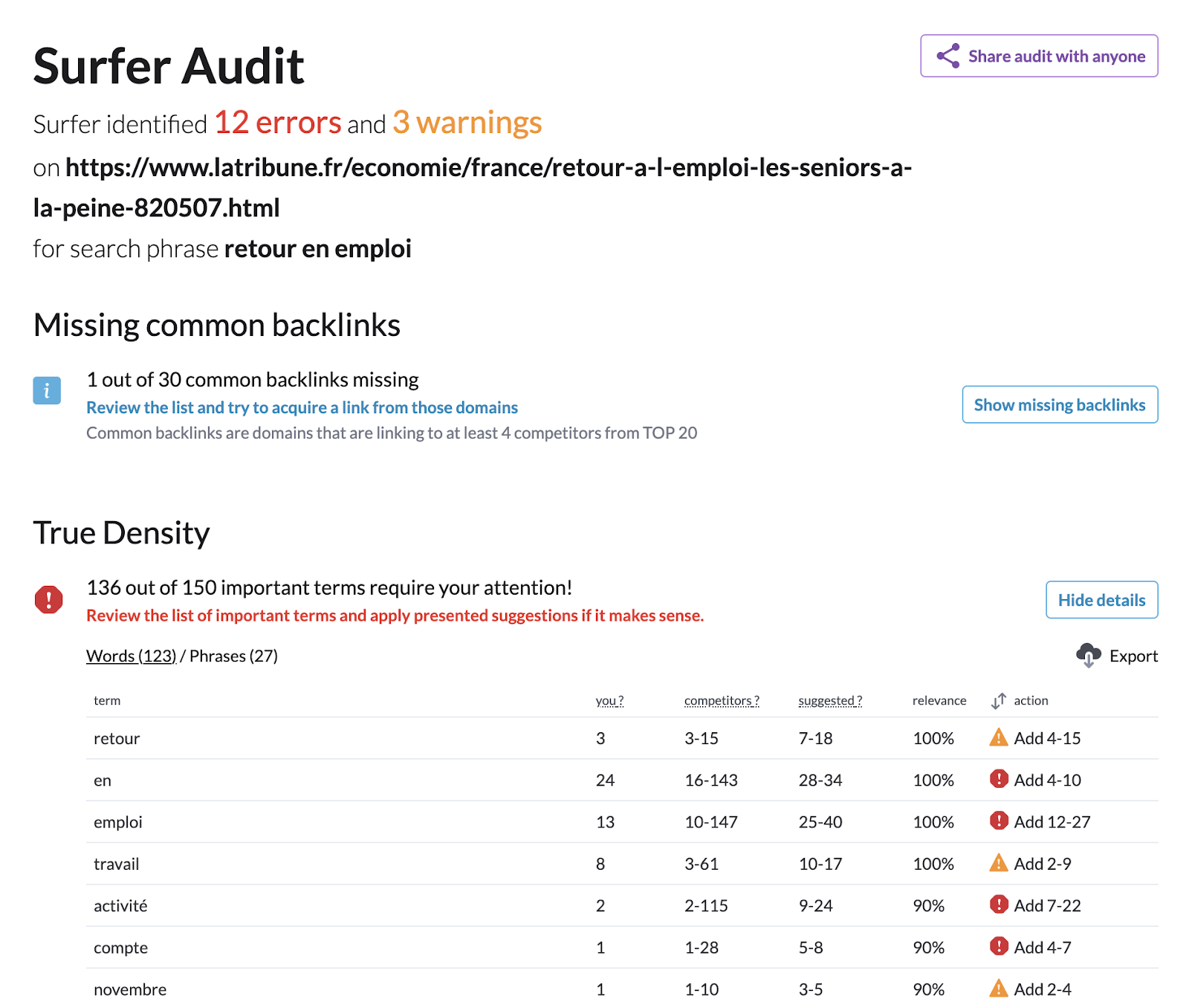1189x1008 pixels.
Task: Open the Share audit with anyone button
Action: (1039, 56)
